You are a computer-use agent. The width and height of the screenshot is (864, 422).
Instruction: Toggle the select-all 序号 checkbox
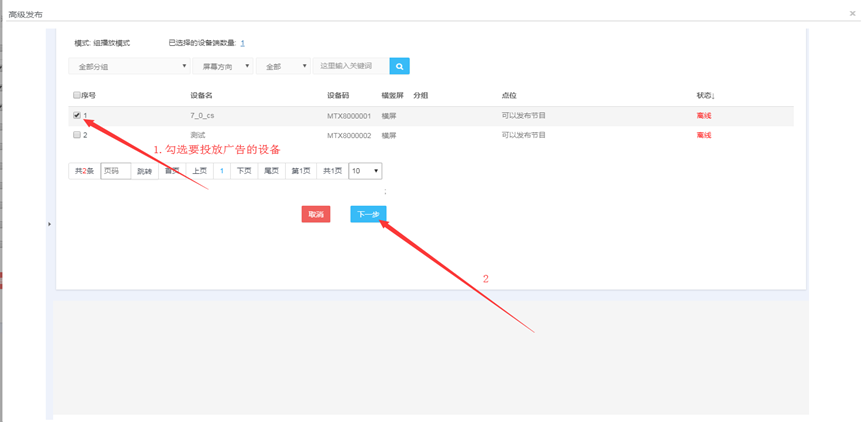(77, 95)
